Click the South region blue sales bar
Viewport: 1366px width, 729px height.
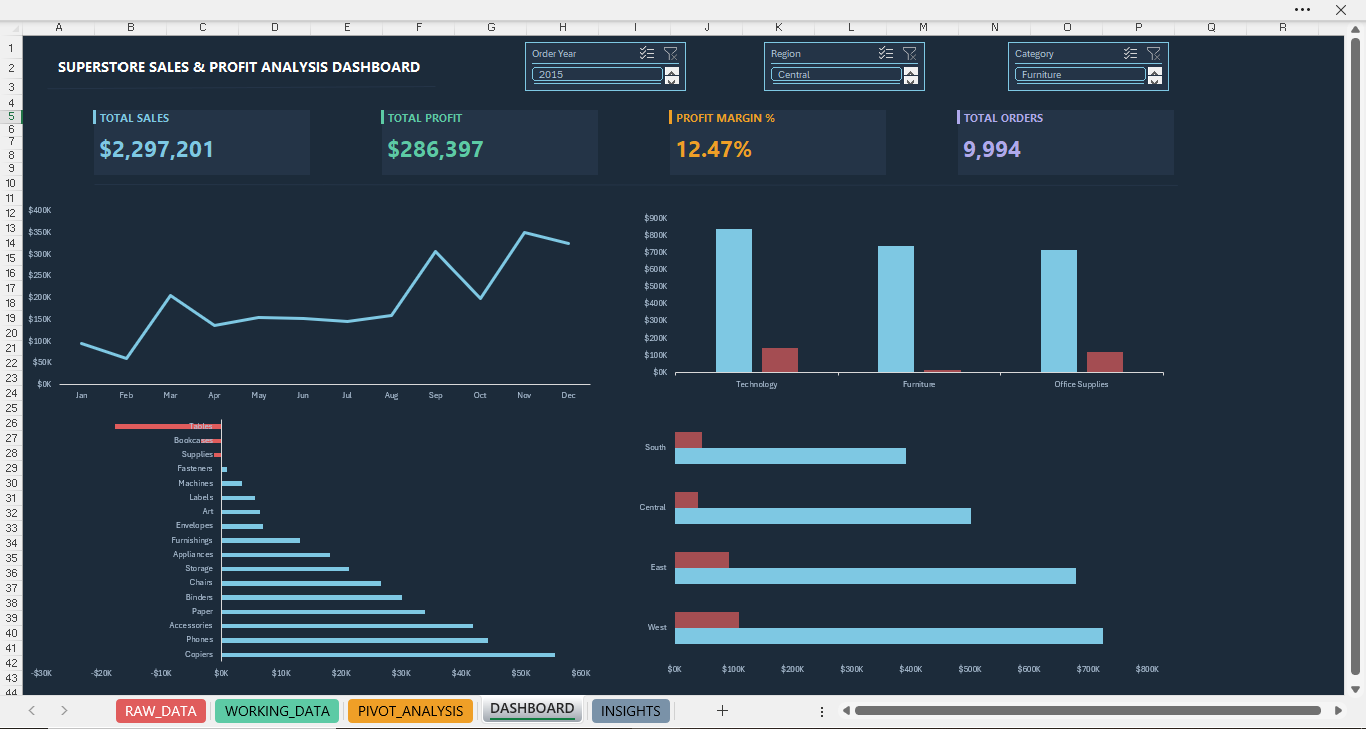[790, 456]
